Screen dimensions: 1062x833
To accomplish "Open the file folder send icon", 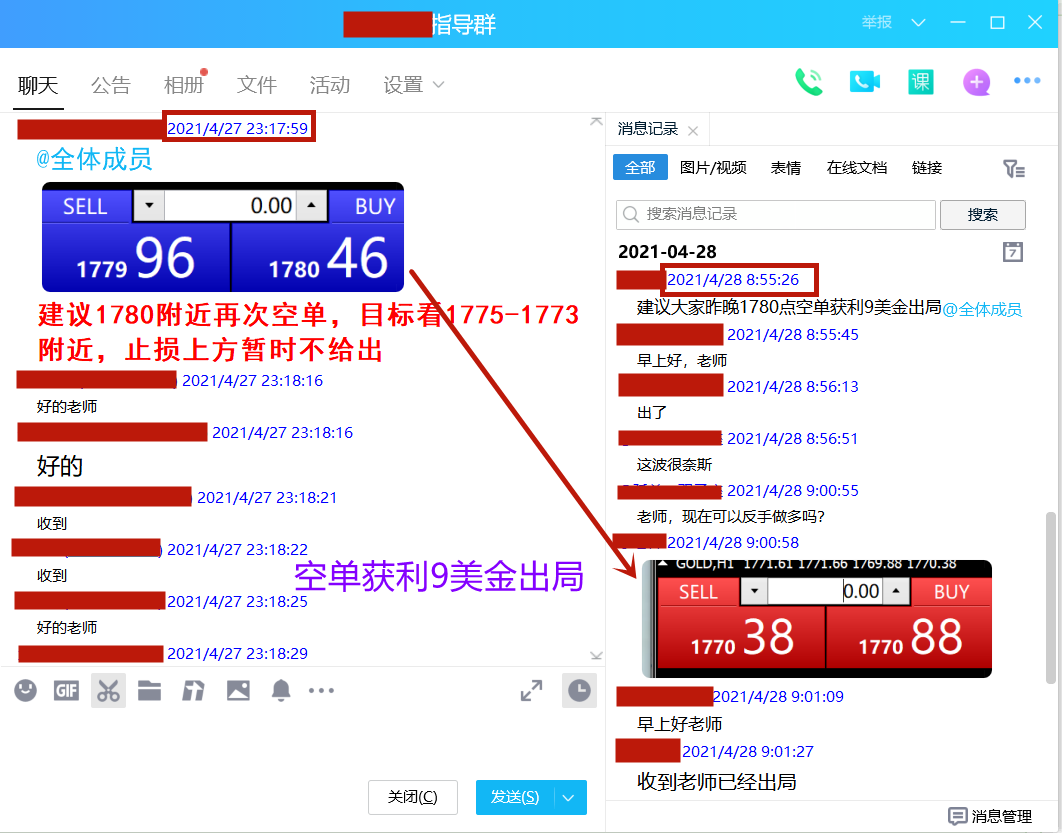I will pos(149,690).
